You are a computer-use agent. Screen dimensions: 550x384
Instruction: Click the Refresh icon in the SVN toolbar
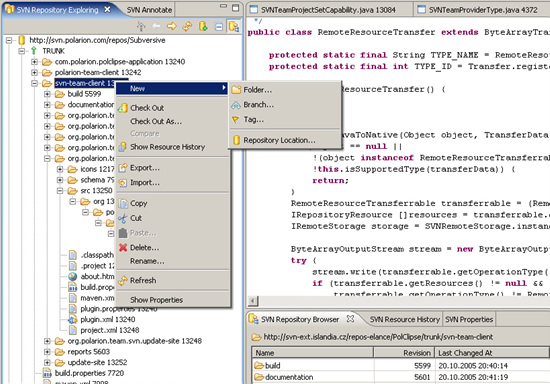[x=187, y=26]
